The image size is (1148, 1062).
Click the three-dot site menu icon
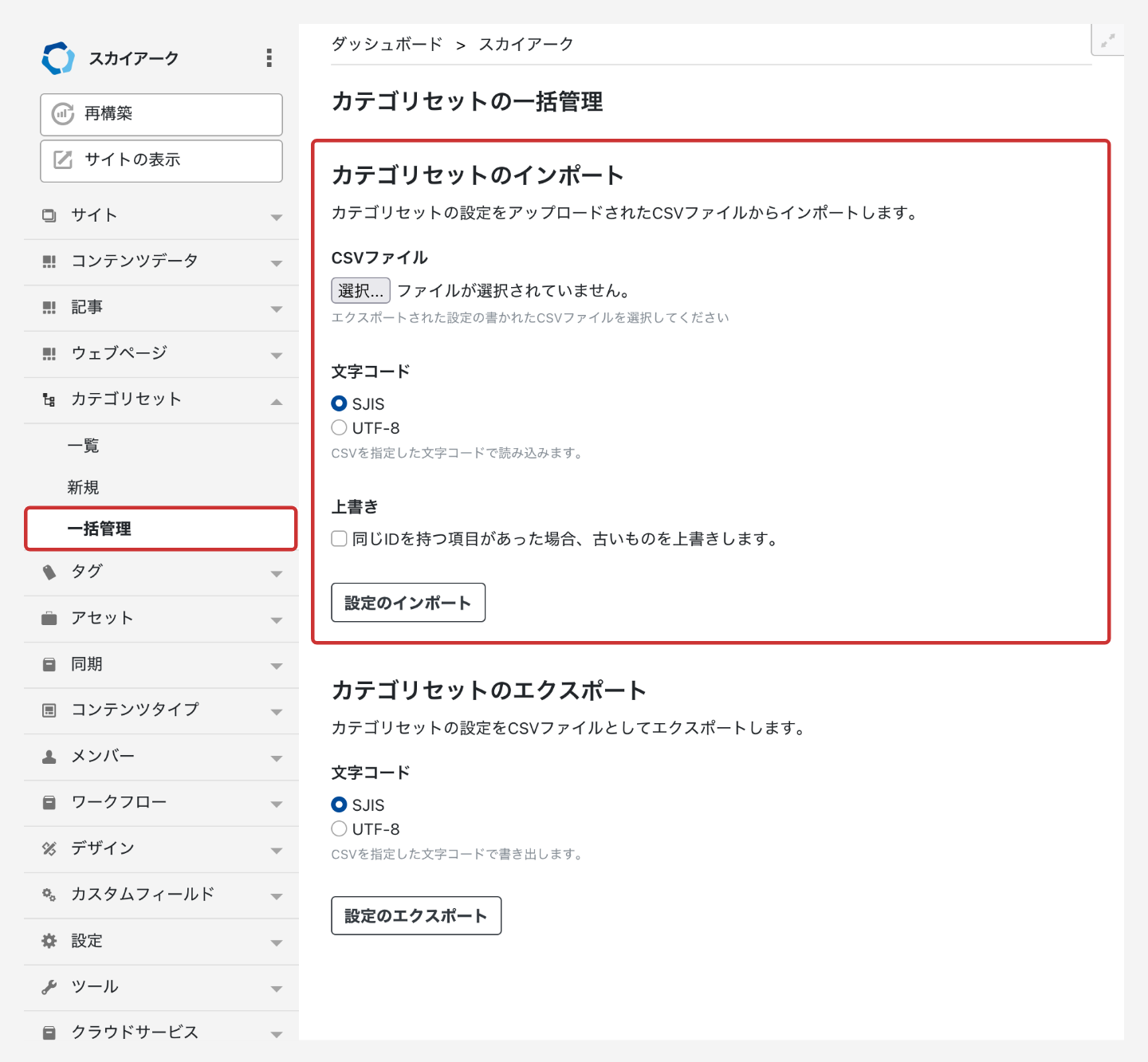269,57
